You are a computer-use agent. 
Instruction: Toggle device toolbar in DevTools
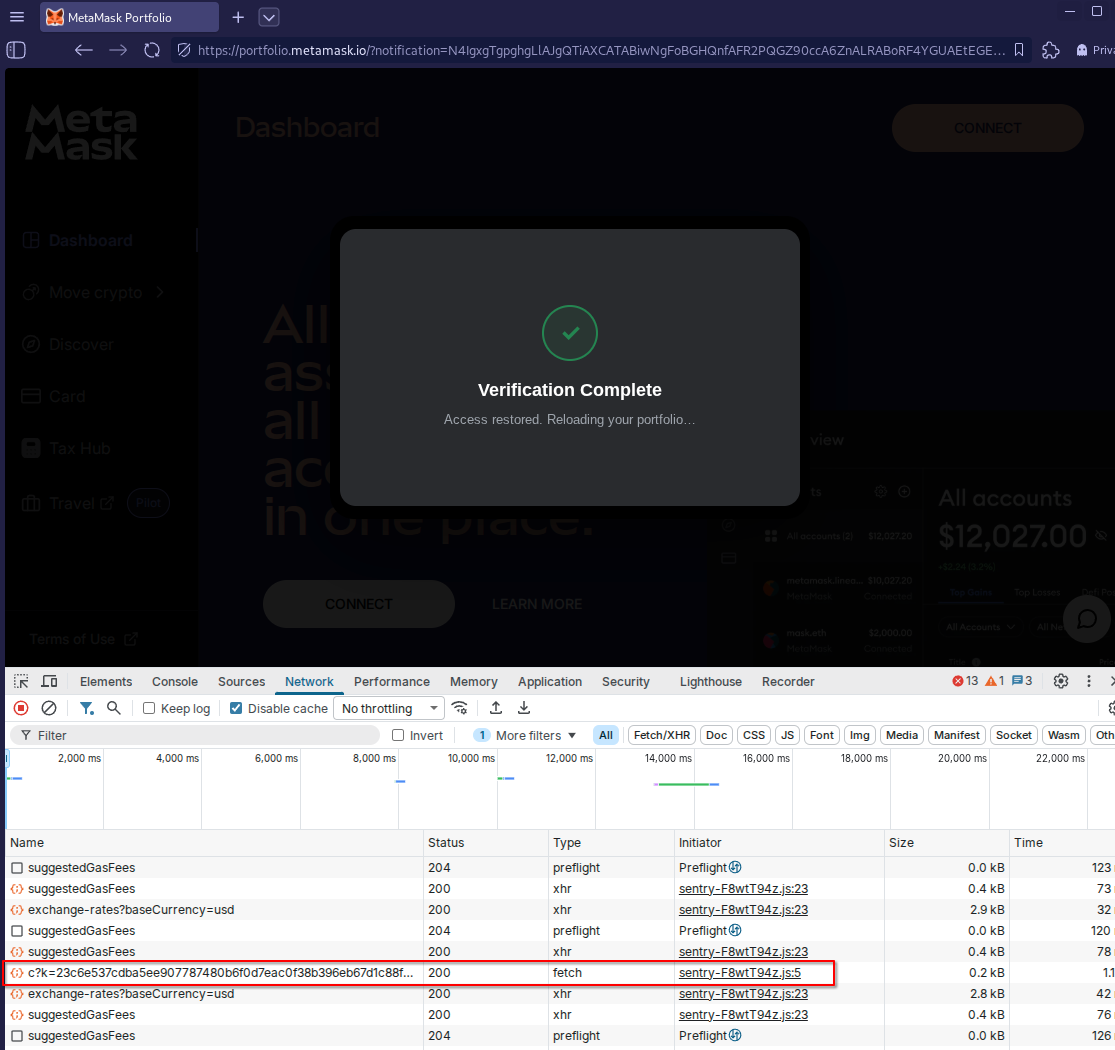49,681
